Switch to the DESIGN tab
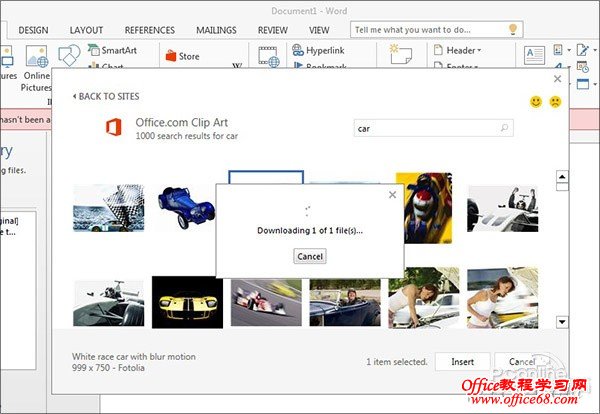600x414 pixels. tap(33, 30)
